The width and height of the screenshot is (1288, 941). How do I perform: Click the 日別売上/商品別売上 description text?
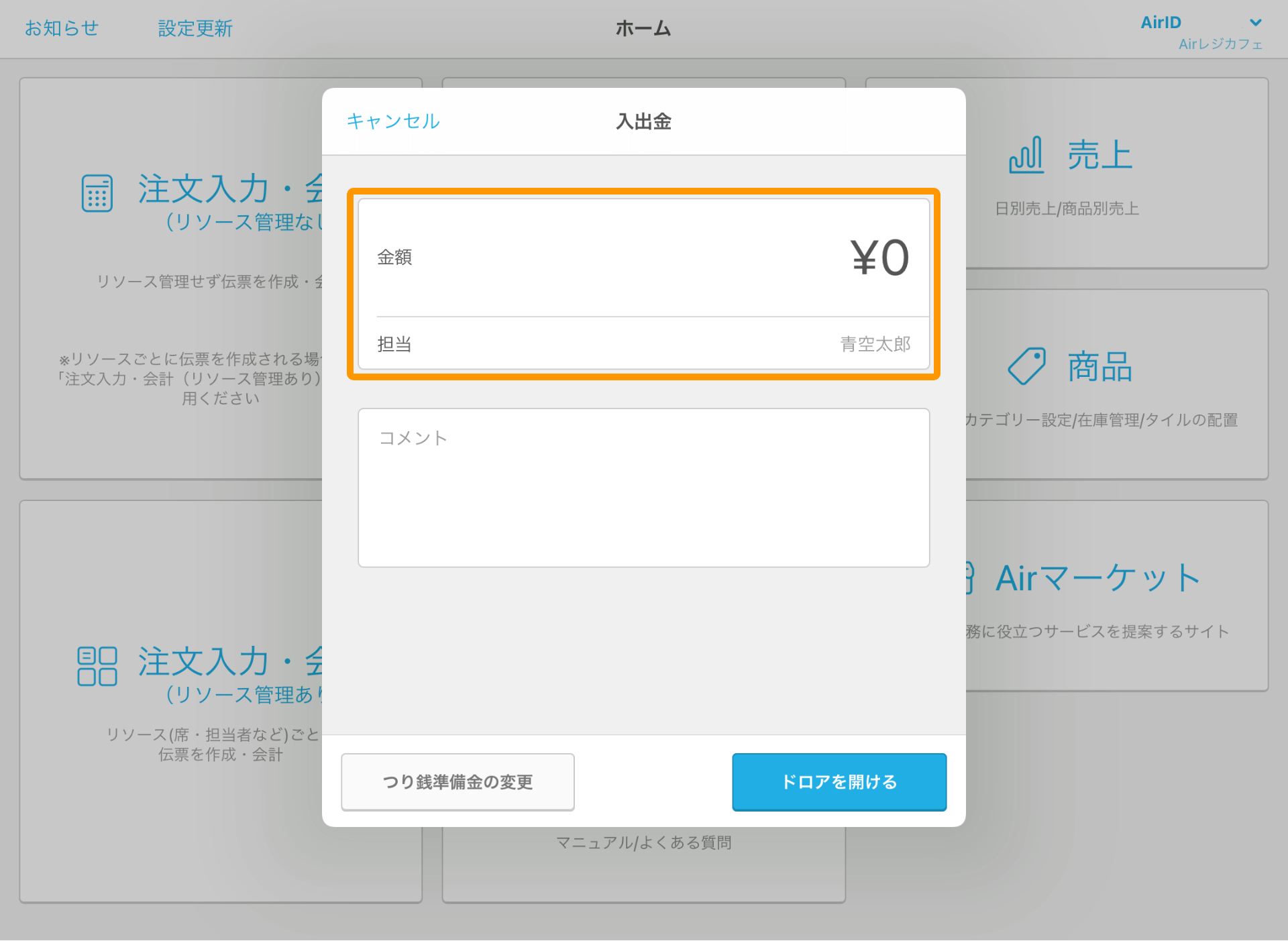(x=1067, y=209)
